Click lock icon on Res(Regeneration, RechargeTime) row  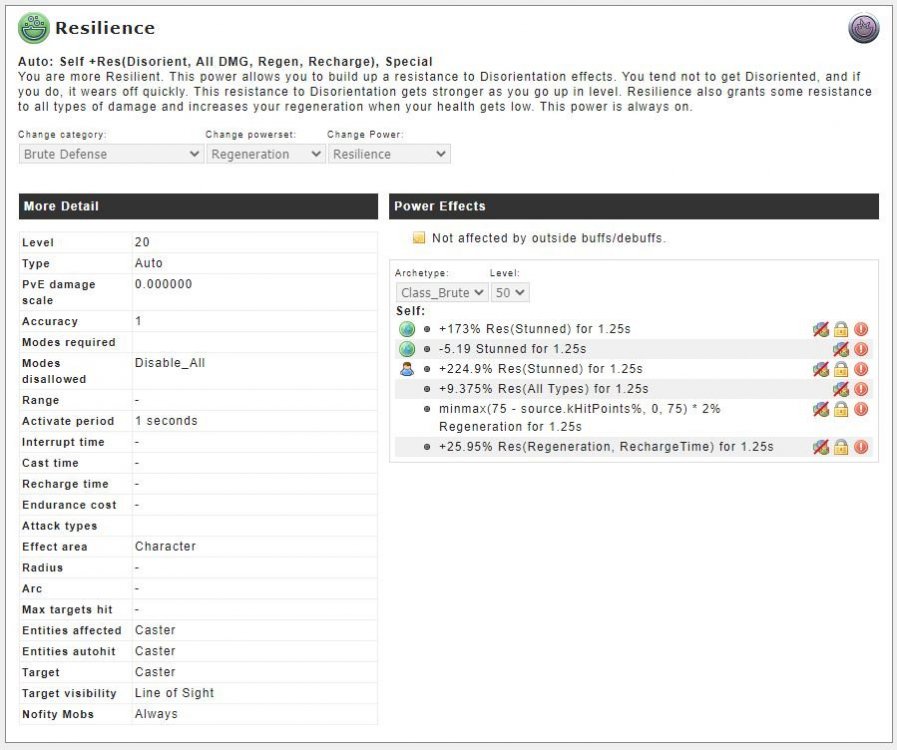coord(841,447)
